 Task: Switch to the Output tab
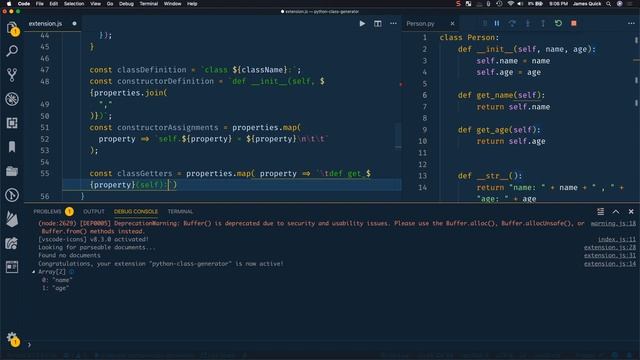(x=94, y=211)
